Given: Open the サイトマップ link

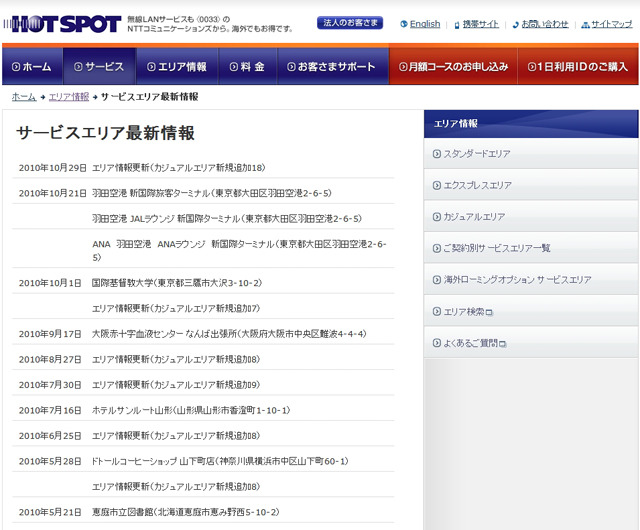Looking at the screenshot, I should pos(612,24).
